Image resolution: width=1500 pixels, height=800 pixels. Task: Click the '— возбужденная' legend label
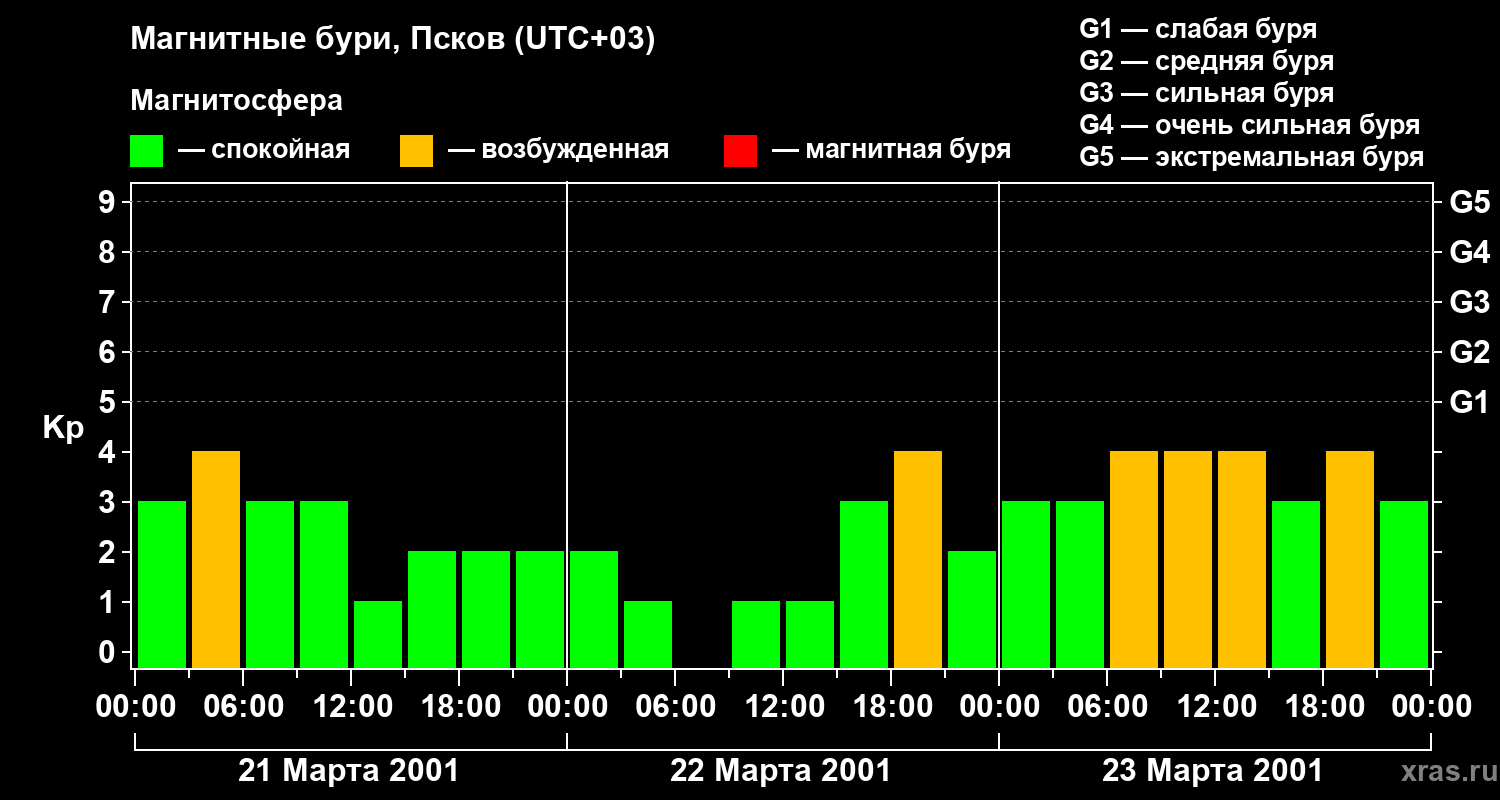pyautogui.click(x=558, y=150)
